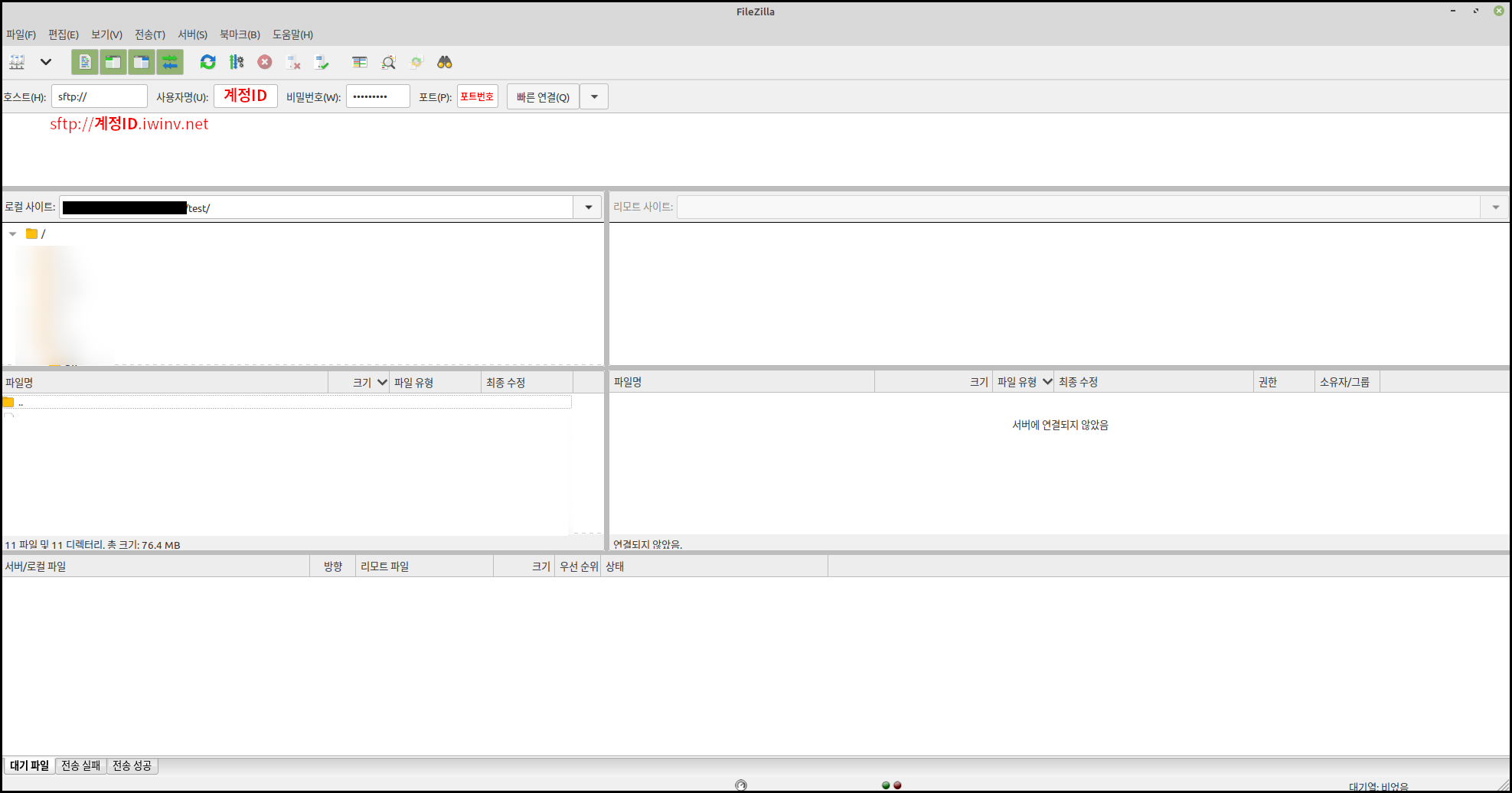Click the 빠른 연결(Q) quick connect button
Screen dimensions: 1512x793
point(543,96)
